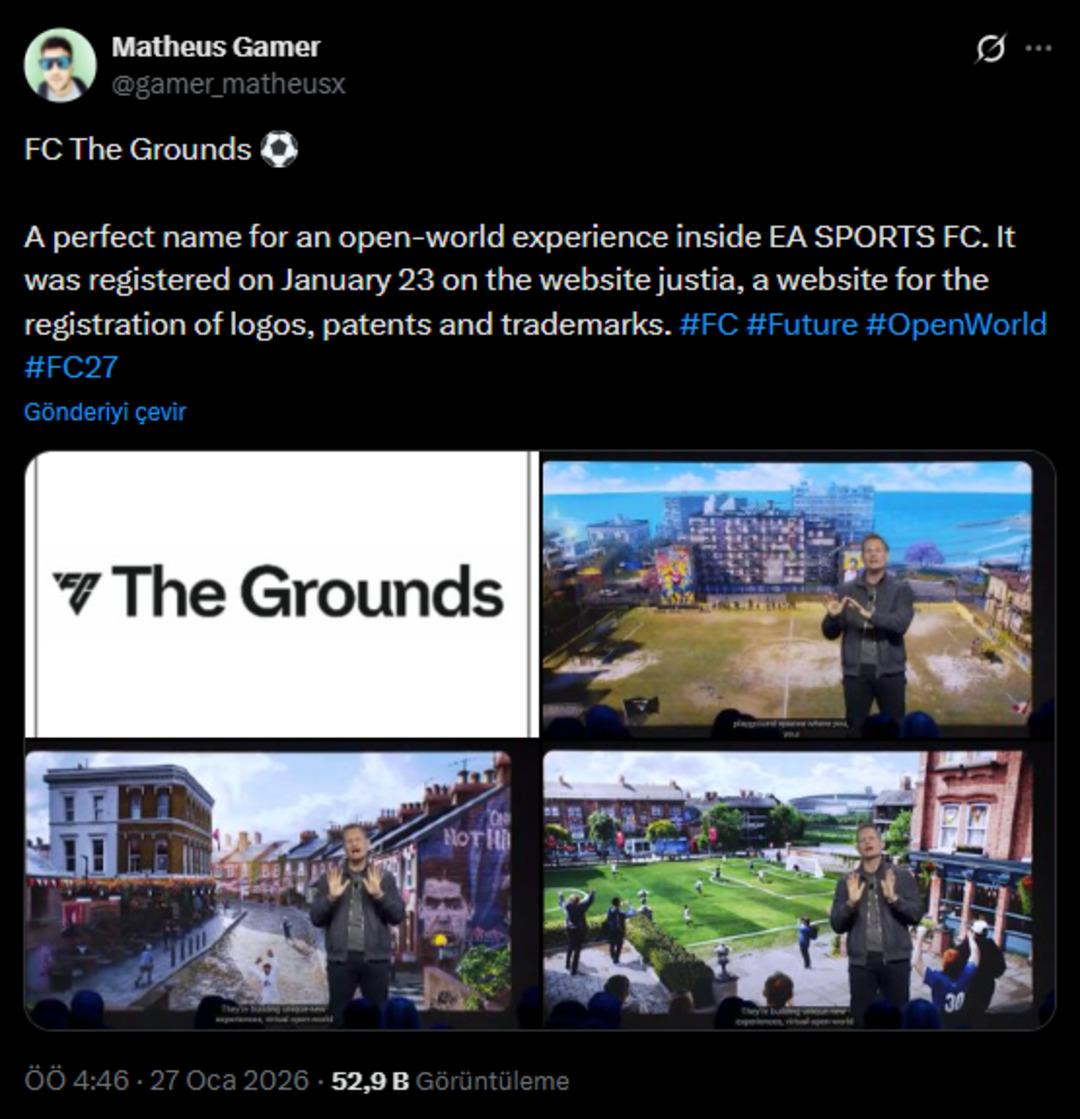Screen dimensions: 1080x1119
Task: Open the three-dot more options menu
Action: (x=1038, y=48)
